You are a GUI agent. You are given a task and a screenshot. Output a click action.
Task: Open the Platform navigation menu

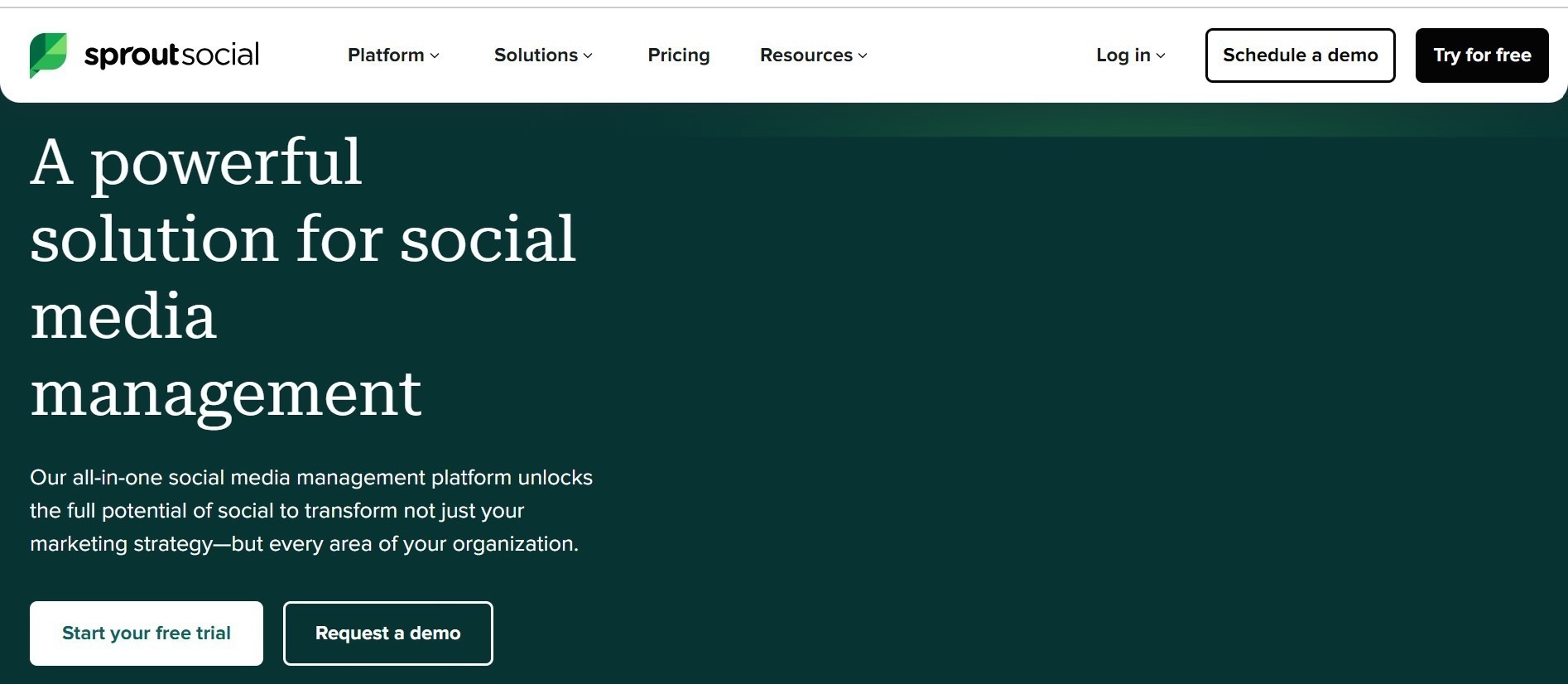coord(386,55)
